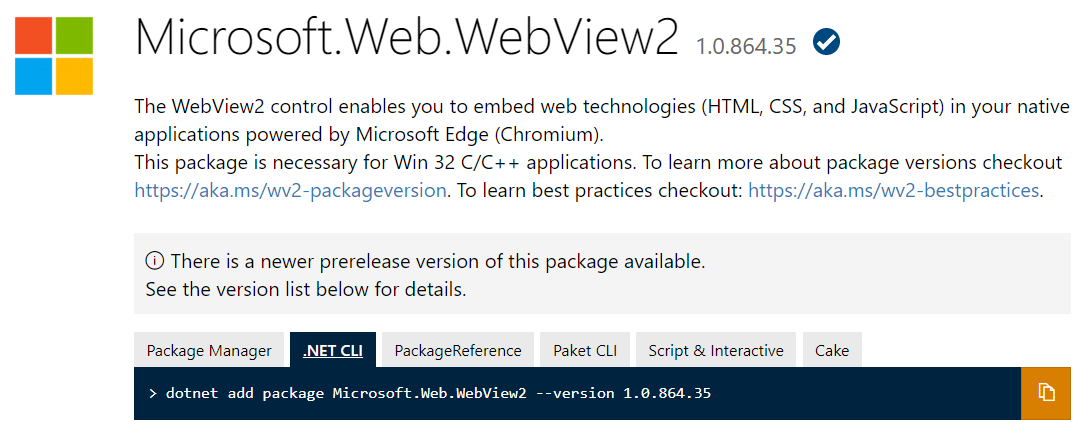Click the info icon in prerelease notice
The height and width of the screenshot is (444, 1079).
pos(154,262)
